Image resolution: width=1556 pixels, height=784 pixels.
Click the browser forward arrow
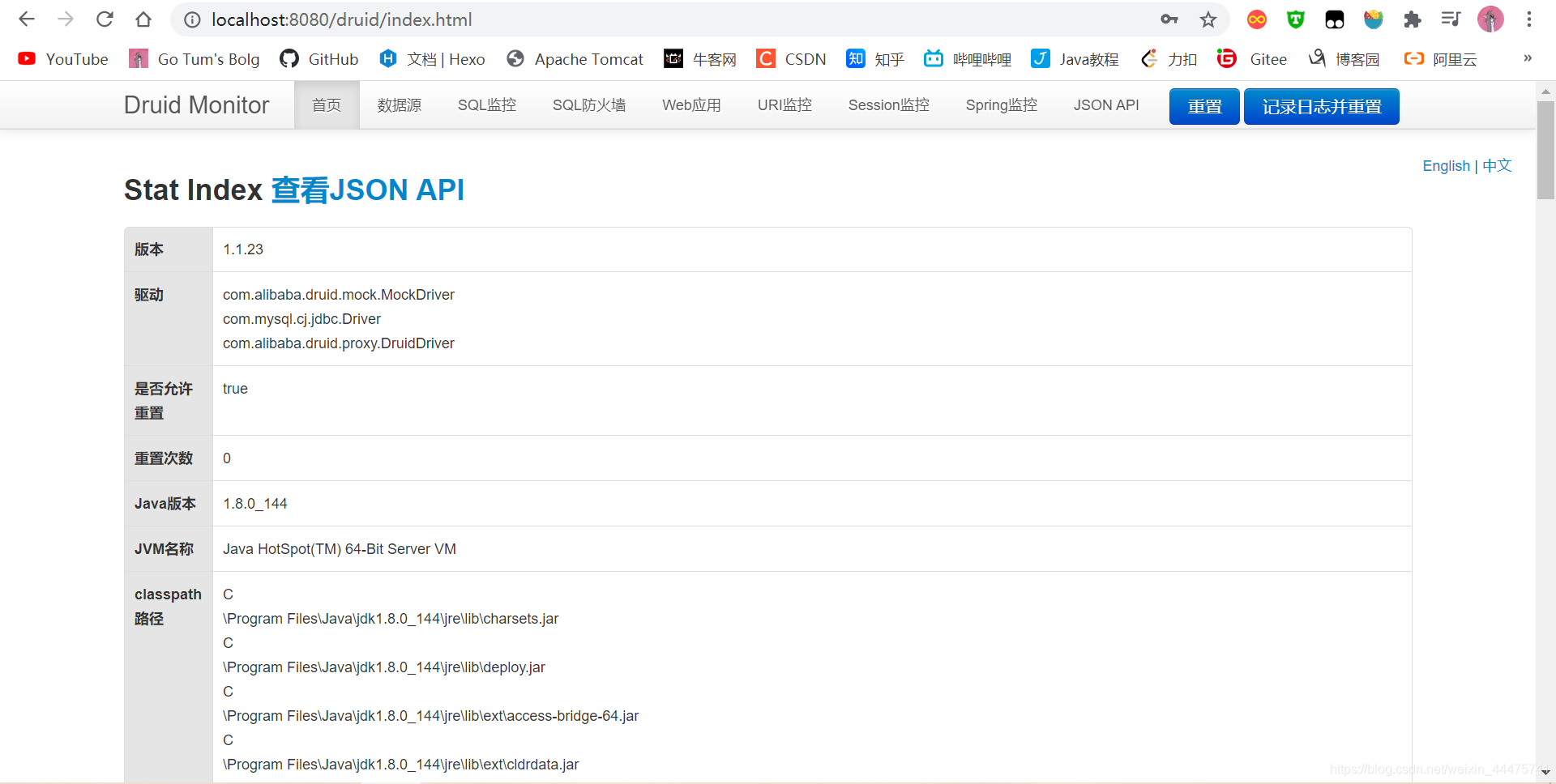click(66, 19)
